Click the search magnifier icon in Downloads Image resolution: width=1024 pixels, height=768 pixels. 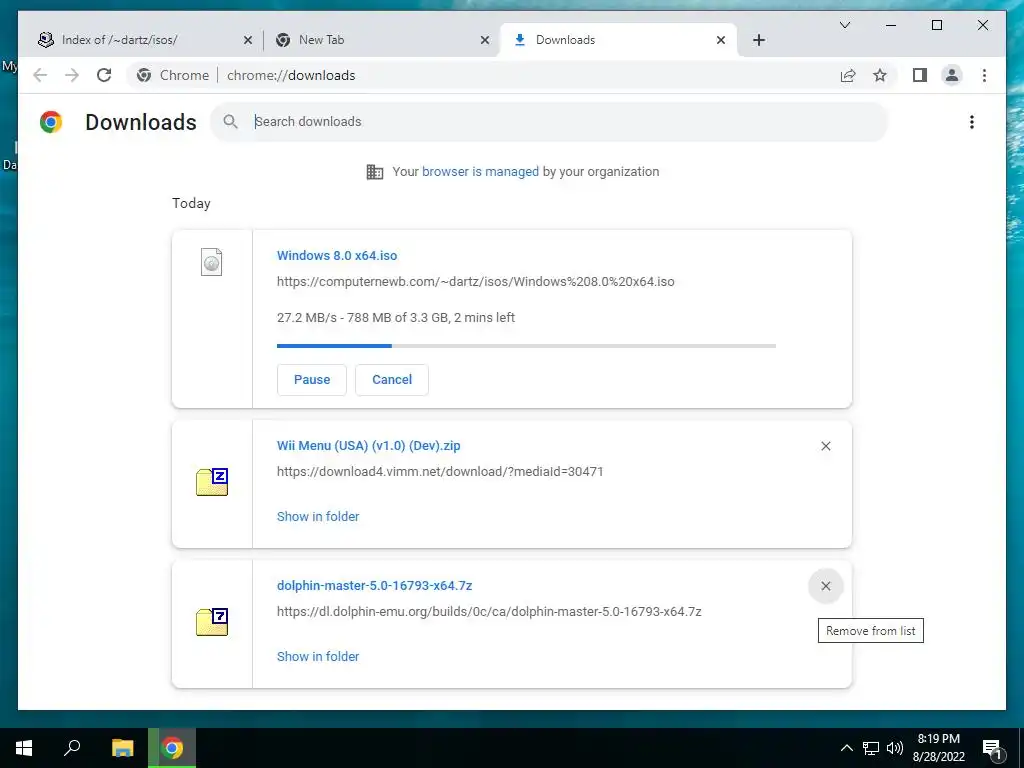pyautogui.click(x=230, y=121)
